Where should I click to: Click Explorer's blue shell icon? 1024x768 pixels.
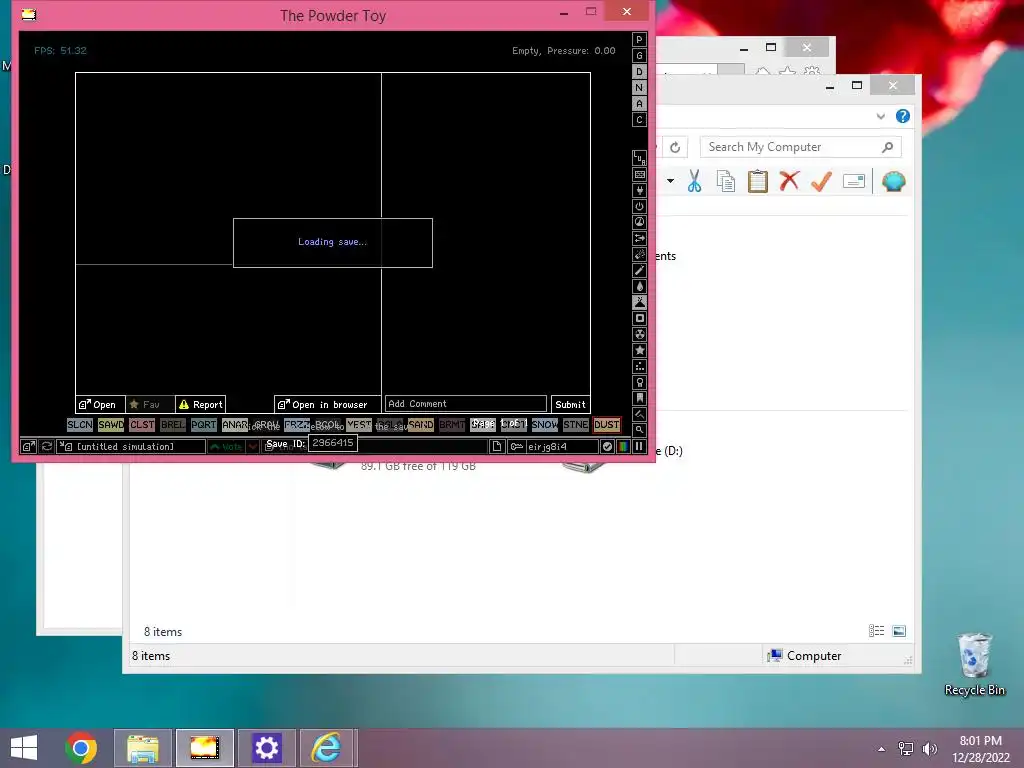point(893,181)
